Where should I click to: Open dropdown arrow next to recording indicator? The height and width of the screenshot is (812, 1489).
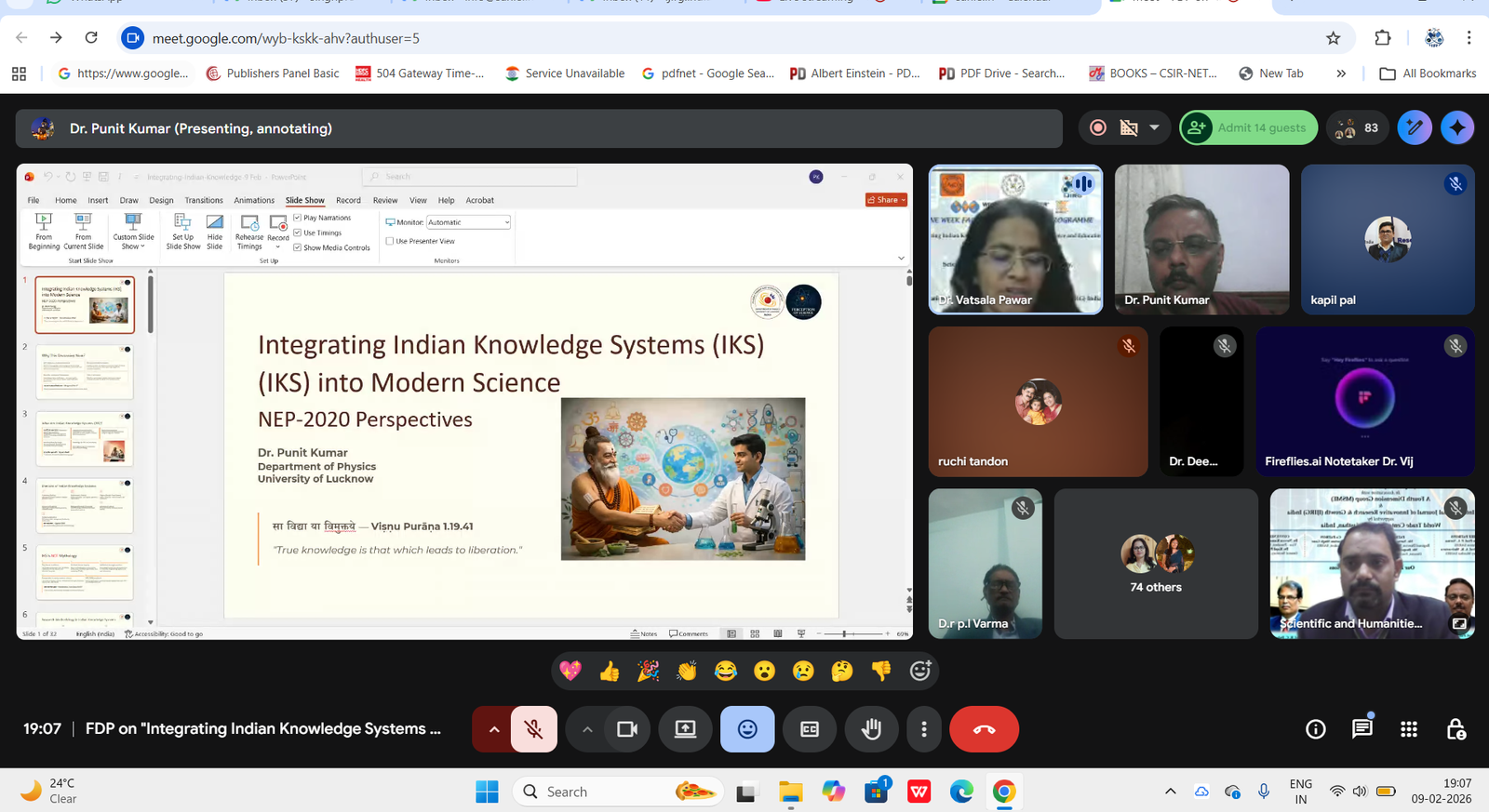(1154, 128)
